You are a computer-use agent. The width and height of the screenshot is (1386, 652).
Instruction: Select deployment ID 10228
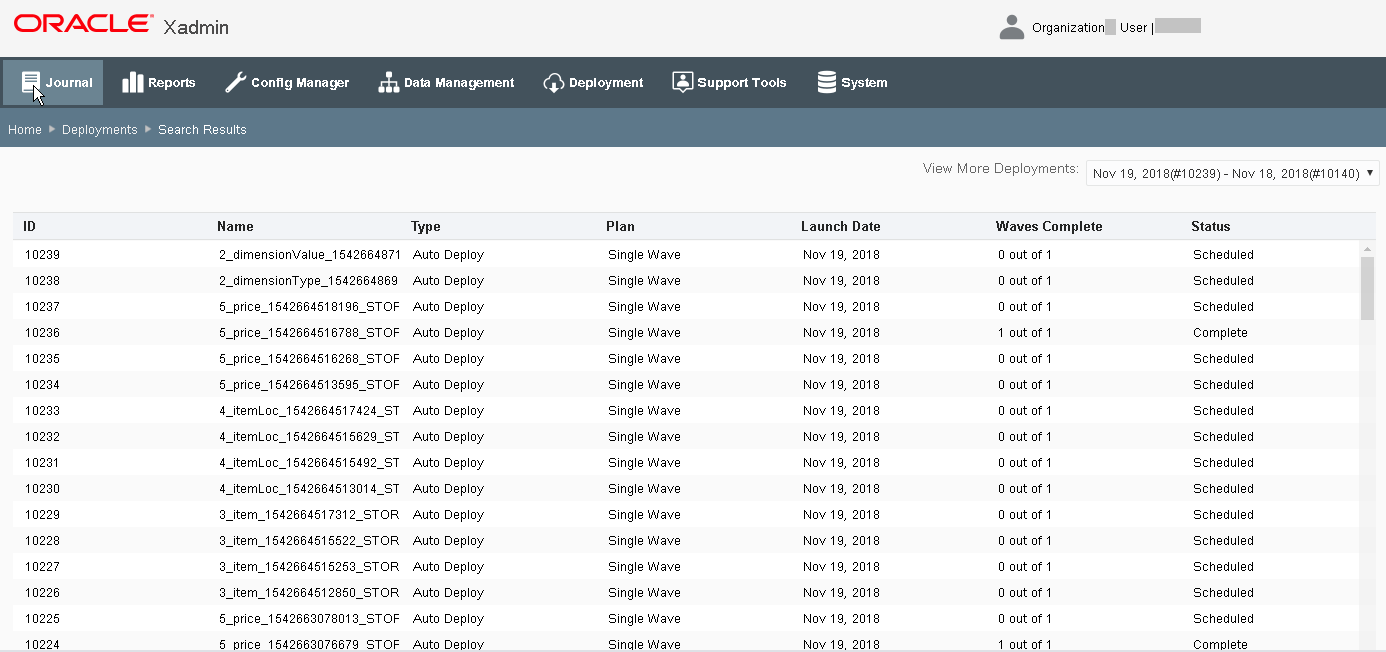[x=42, y=541]
